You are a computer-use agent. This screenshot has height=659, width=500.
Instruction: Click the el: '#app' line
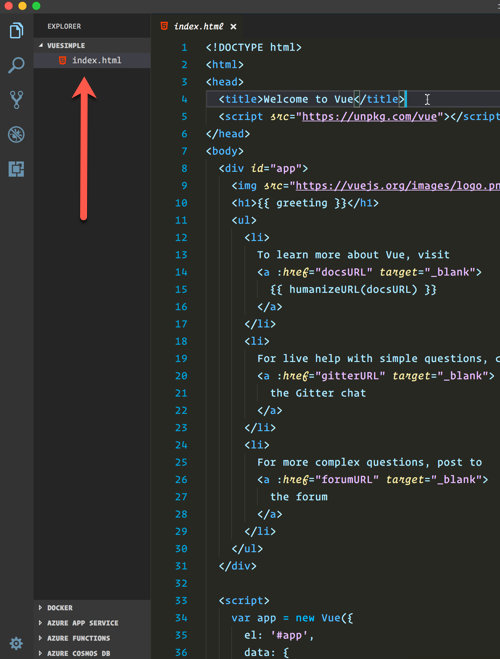tap(279, 635)
